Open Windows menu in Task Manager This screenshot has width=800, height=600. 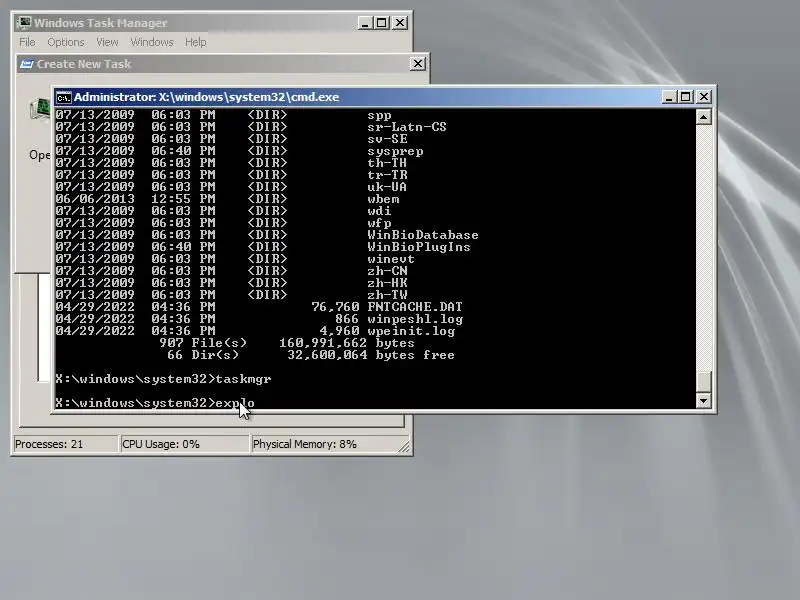tap(152, 42)
